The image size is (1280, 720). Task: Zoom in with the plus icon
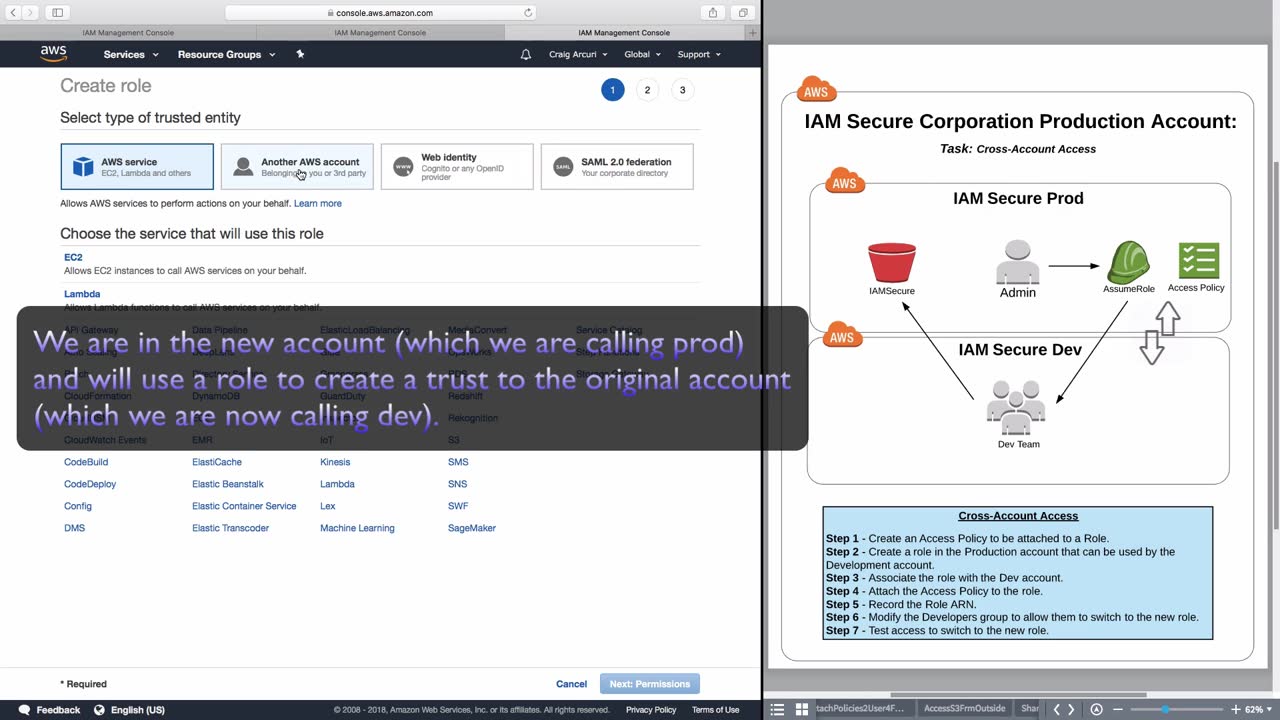[1235, 709]
